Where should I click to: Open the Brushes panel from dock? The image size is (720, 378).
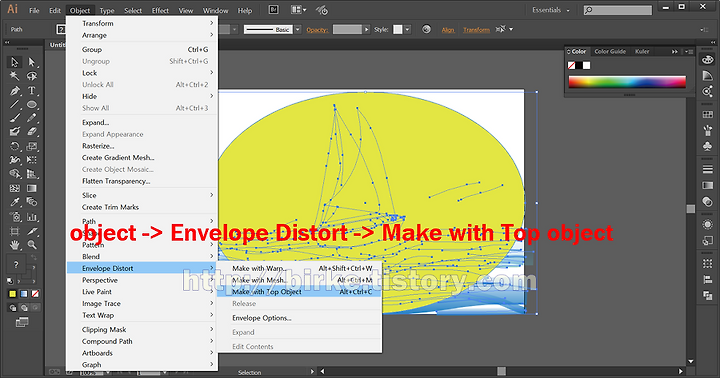click(x=708, y=130)
